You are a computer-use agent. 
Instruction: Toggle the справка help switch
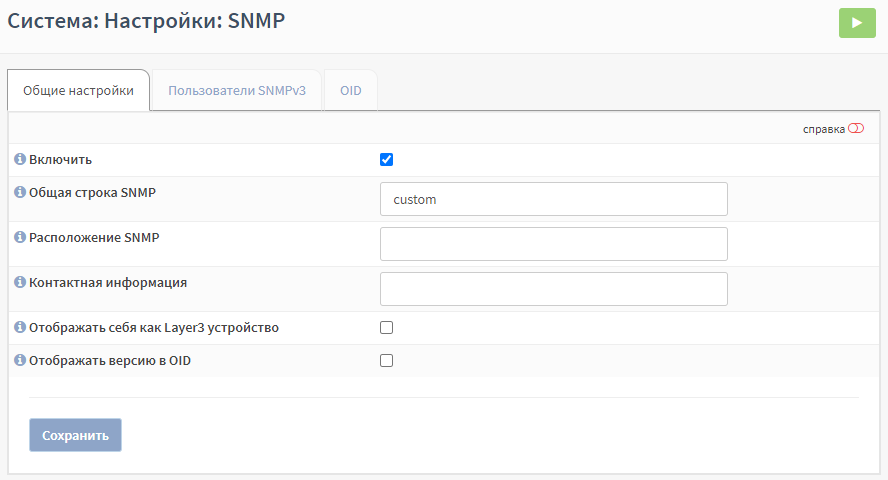pyautogui.click(x=856, y=128)
